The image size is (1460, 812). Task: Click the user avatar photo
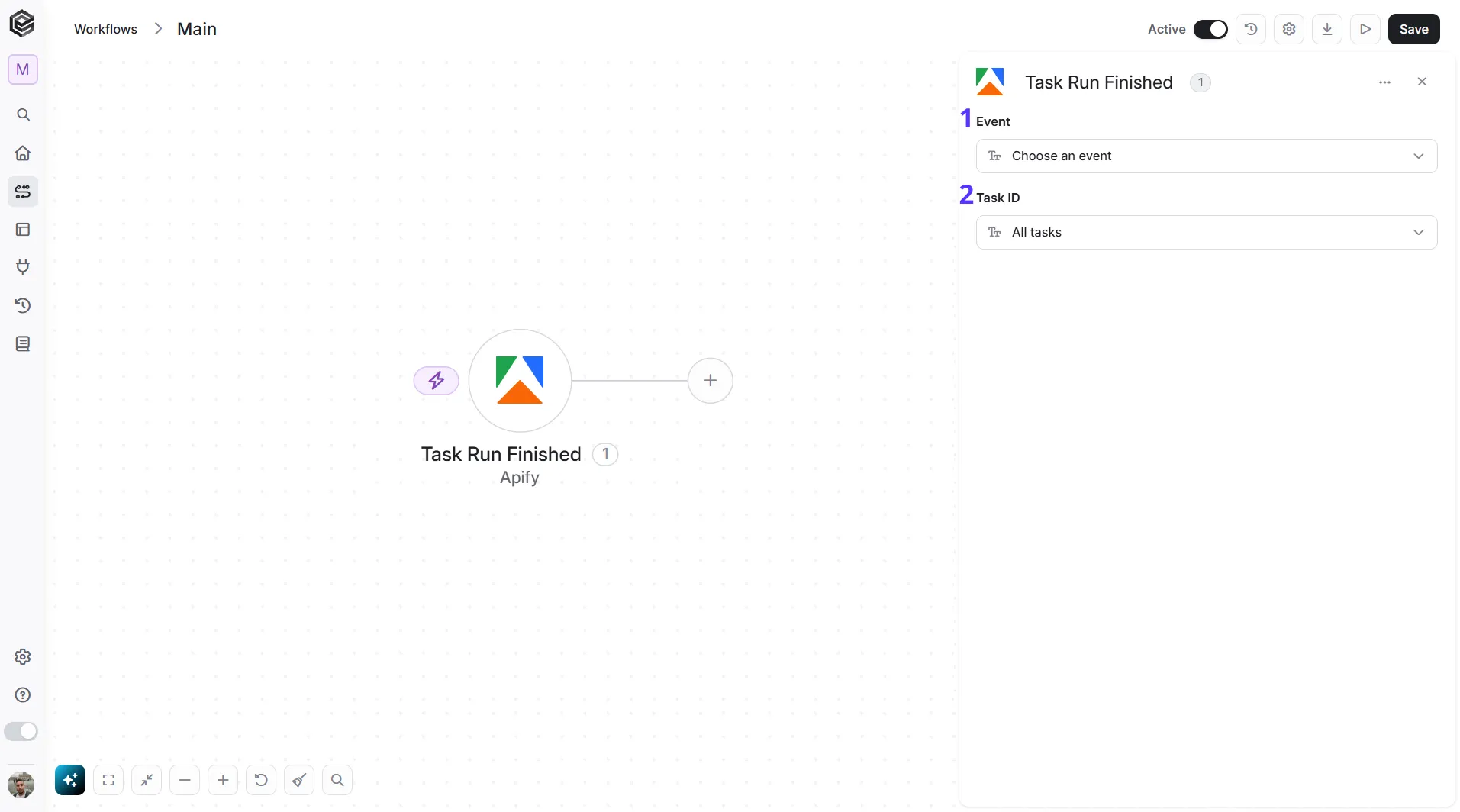point(21,785)
